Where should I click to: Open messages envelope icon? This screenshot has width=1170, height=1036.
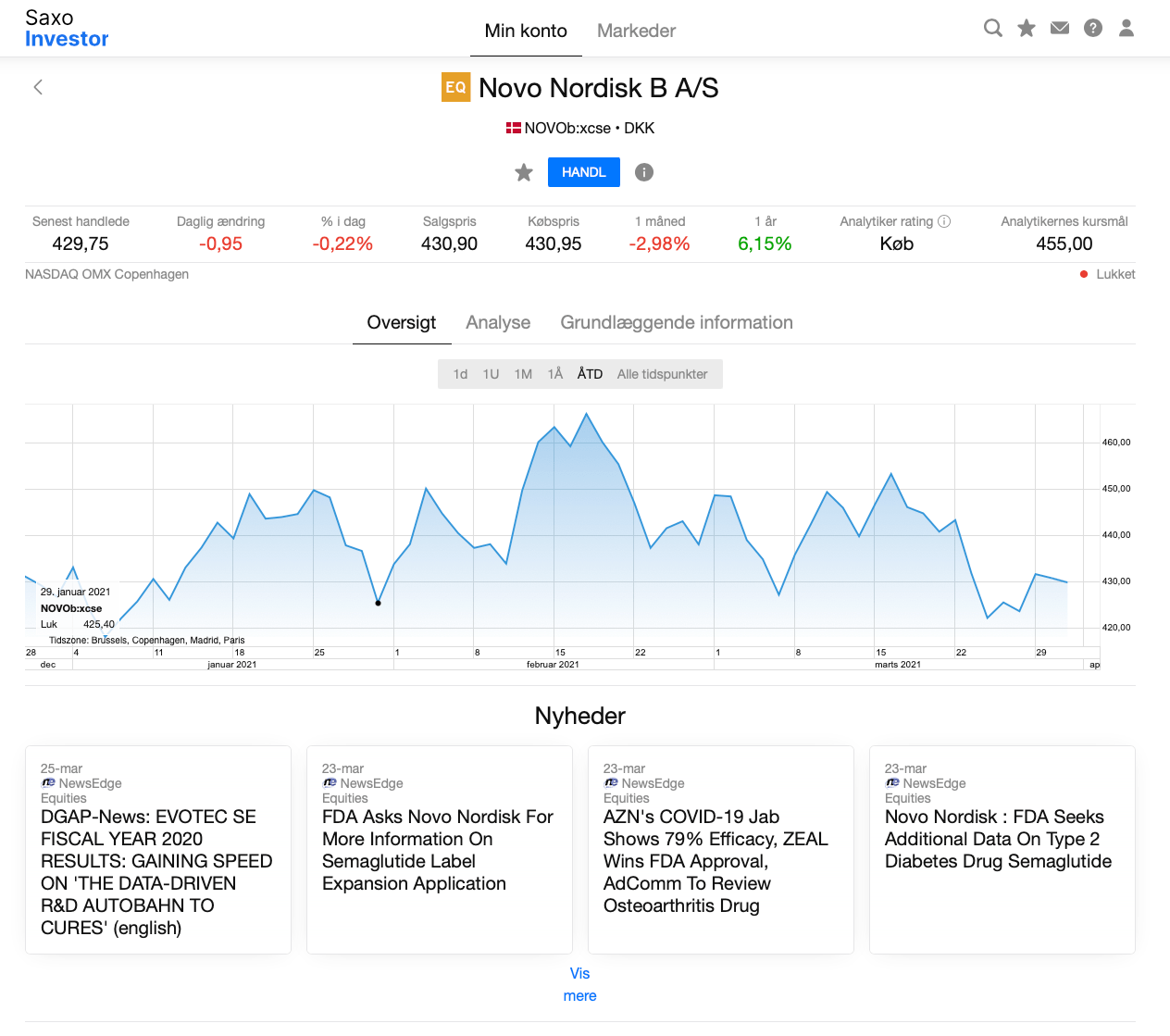1060,28
